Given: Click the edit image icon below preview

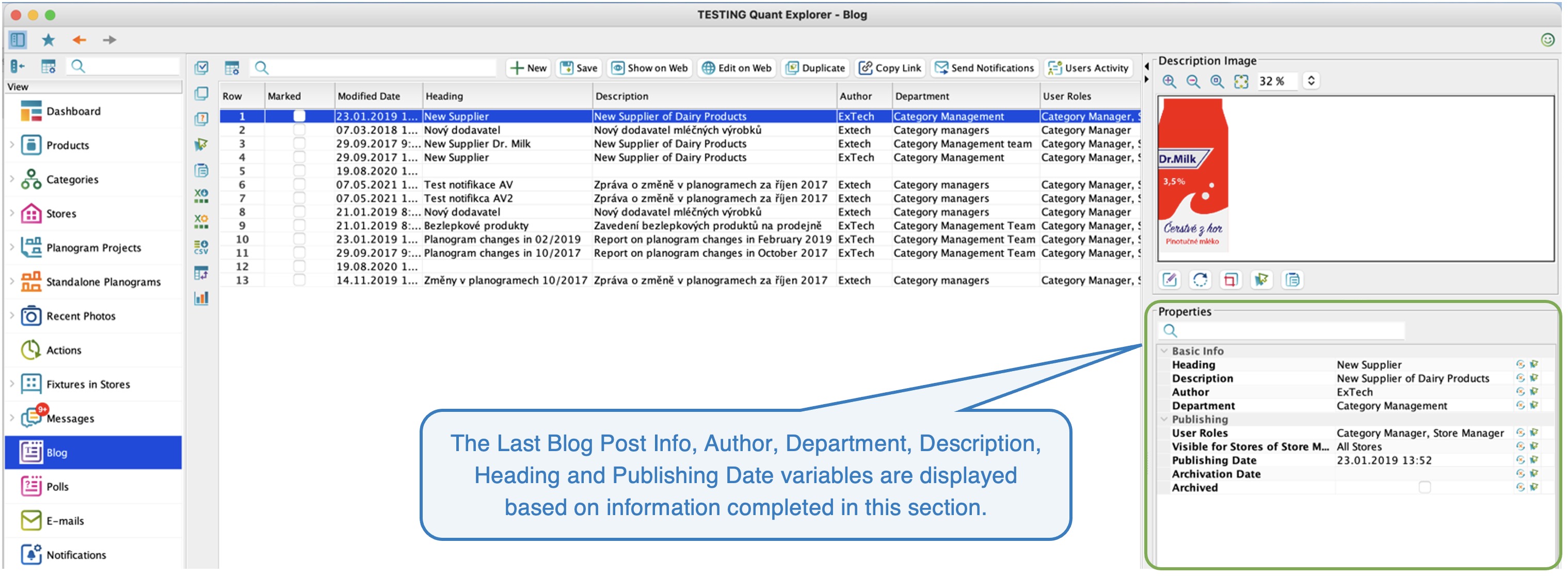Looking at the screenshot, I should click(x=1170, y=280).
